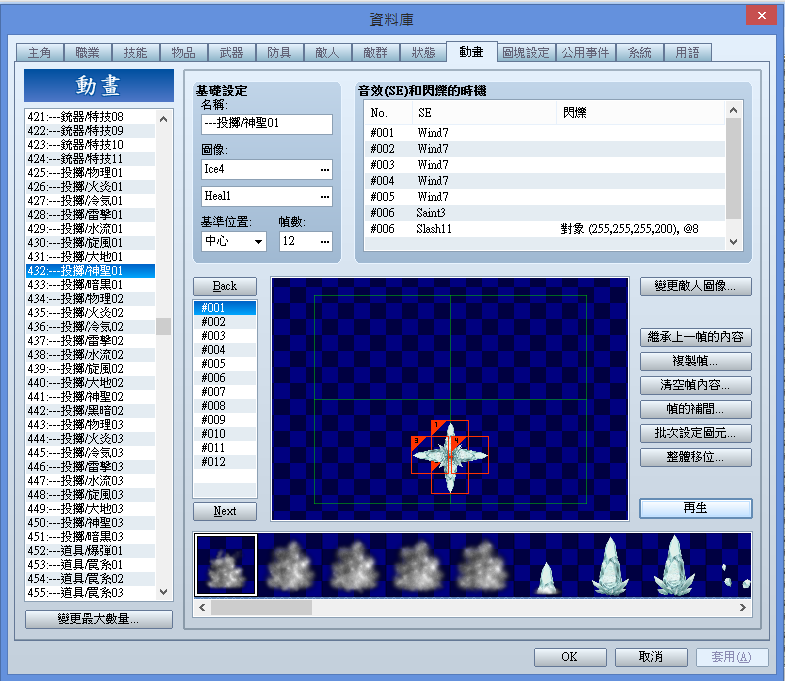Open the 武器 tab
This screenshot has width=785, height=681.
(231, 53)
